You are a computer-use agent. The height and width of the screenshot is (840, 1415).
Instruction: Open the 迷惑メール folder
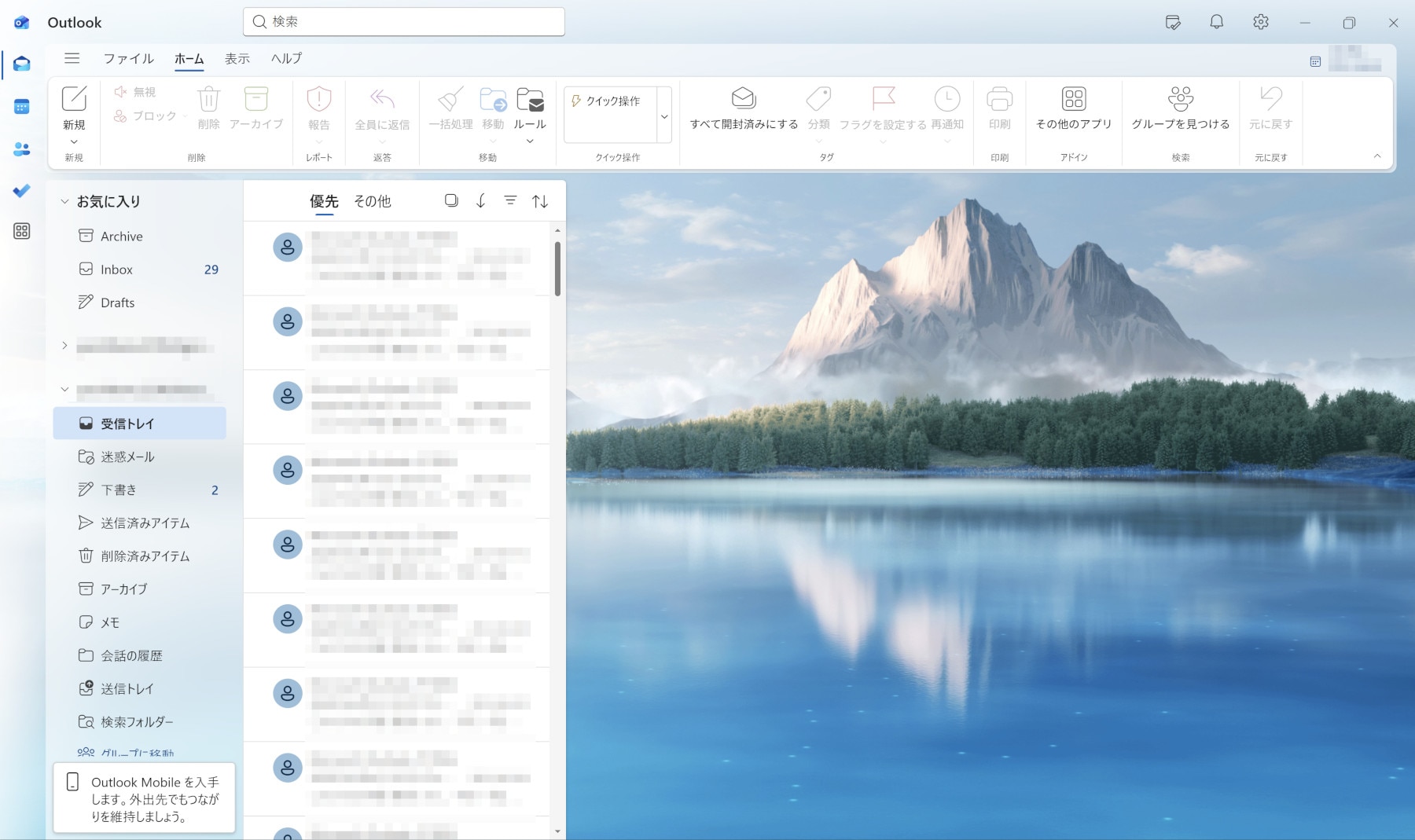pos(127,457)
